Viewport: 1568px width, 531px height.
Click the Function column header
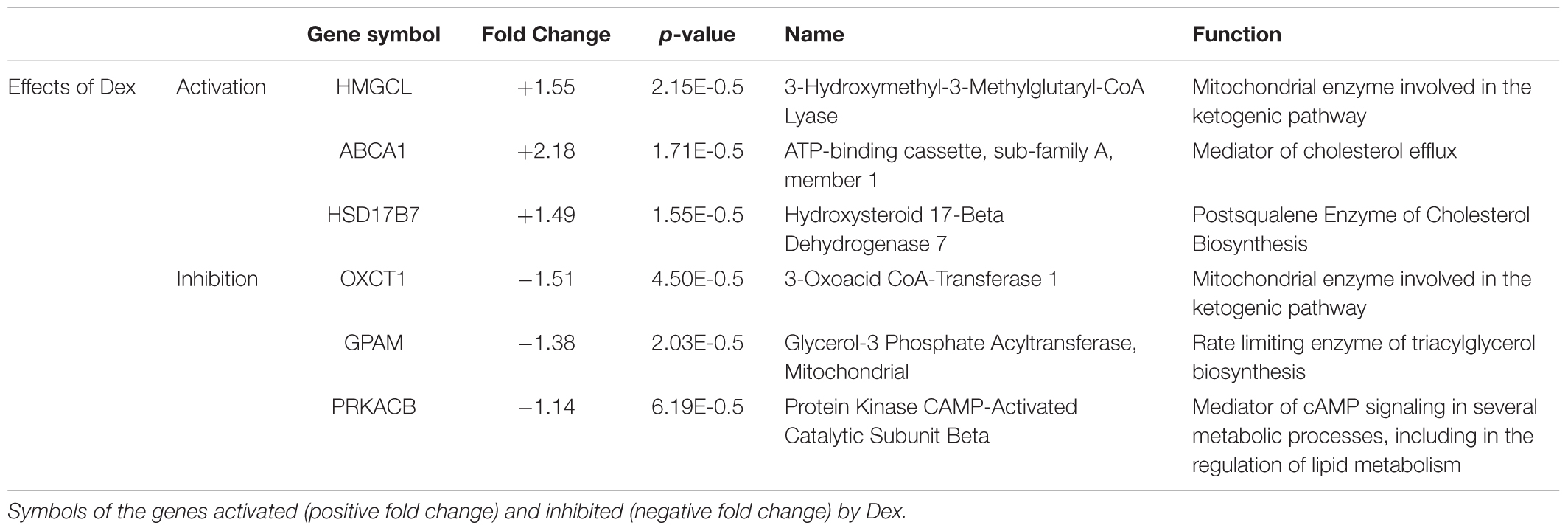(x=1236, y=35)
